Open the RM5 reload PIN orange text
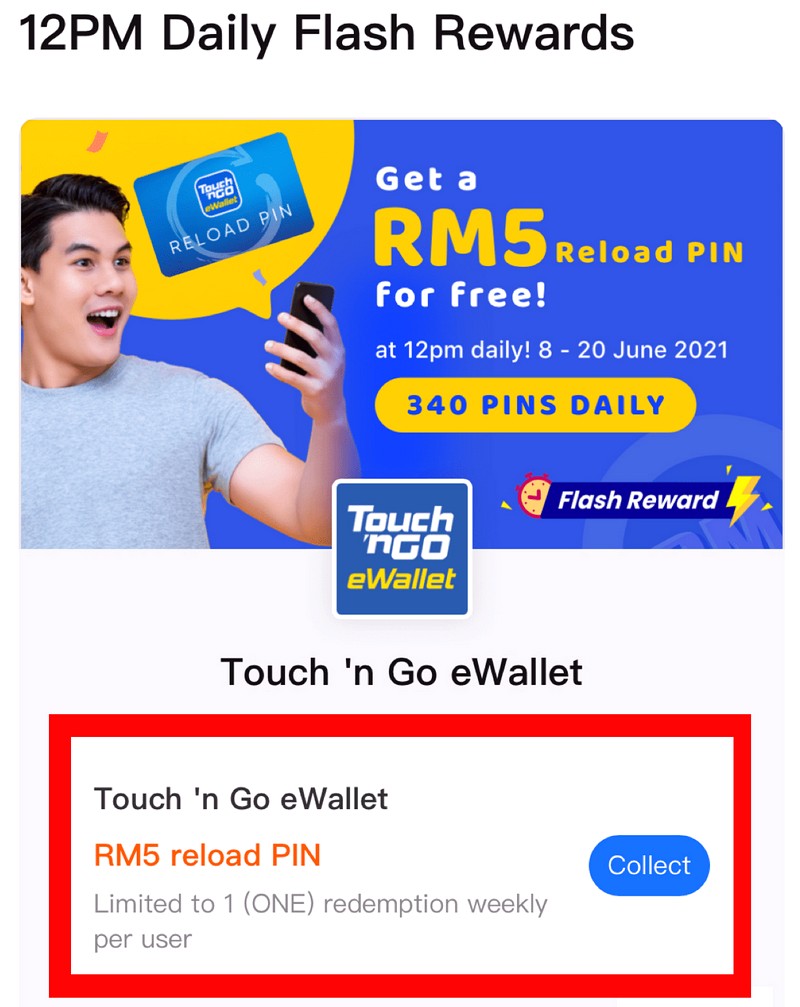 (207, 855)
